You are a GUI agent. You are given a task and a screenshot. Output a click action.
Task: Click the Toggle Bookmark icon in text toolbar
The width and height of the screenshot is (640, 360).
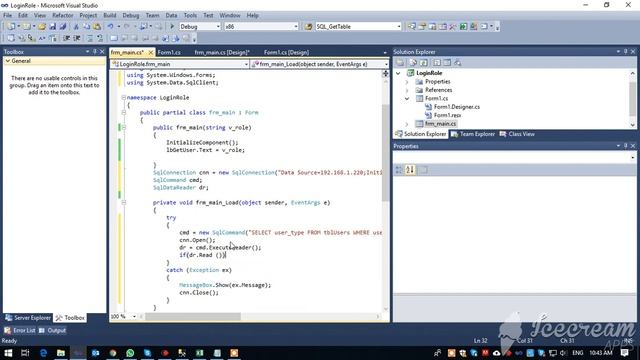(114, 38)
